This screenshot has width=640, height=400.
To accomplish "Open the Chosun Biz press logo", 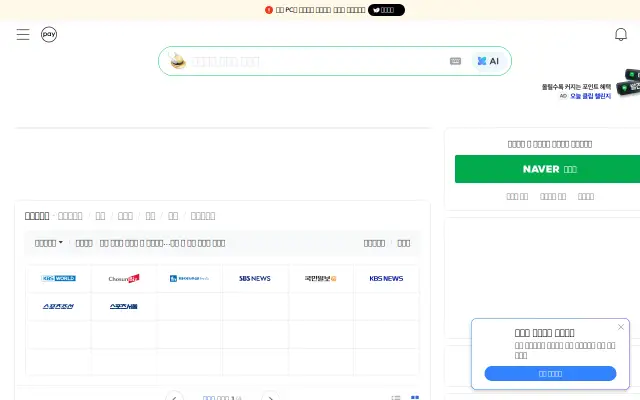I will click(124, 278).
